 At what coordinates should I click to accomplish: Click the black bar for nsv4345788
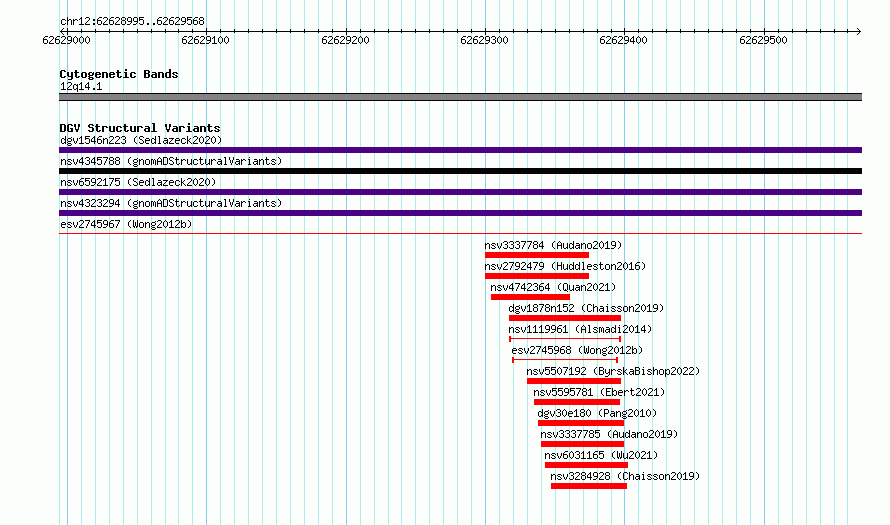460,171
